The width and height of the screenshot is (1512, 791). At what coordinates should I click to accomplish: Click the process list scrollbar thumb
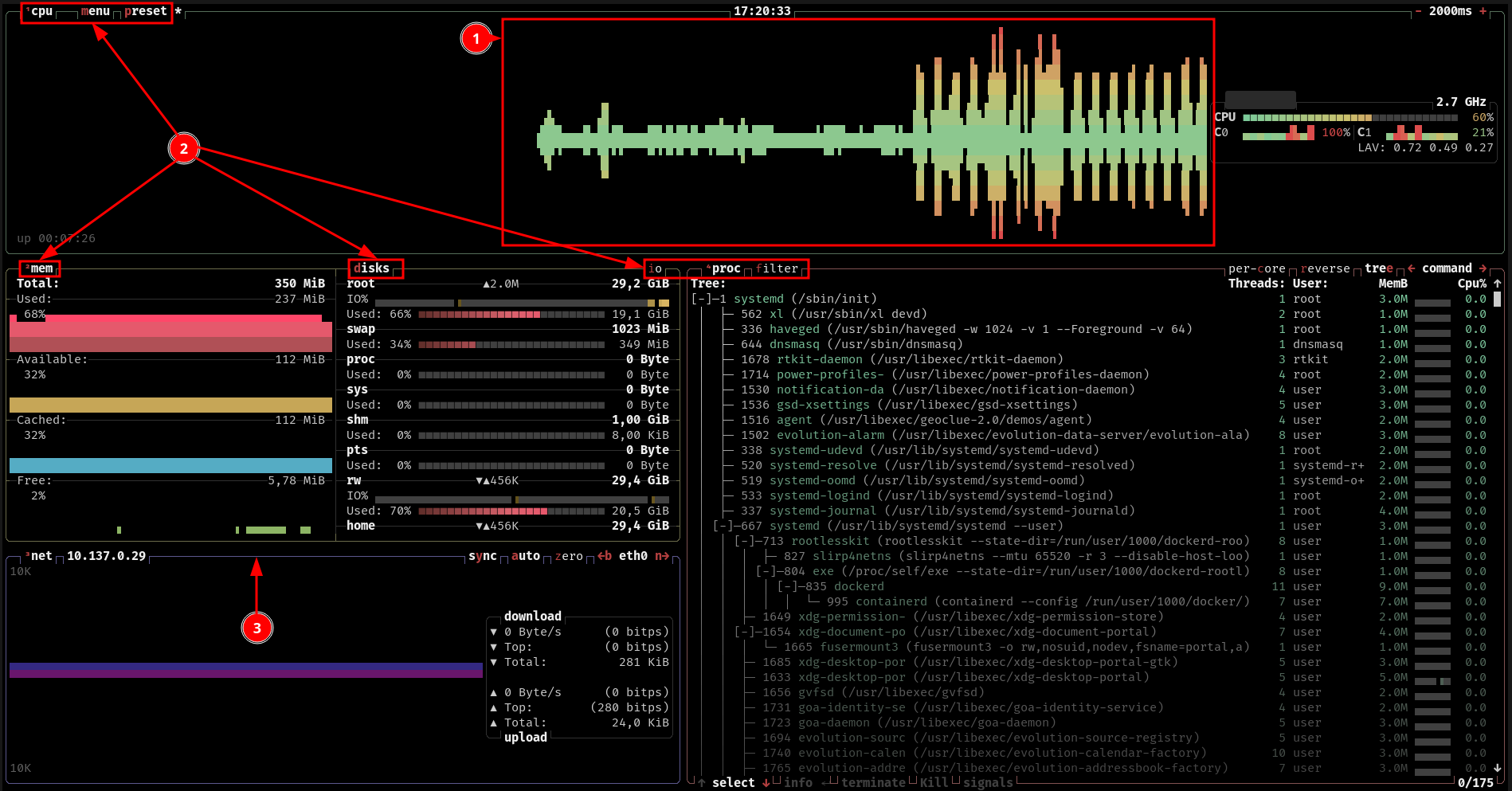point(1497,299)
